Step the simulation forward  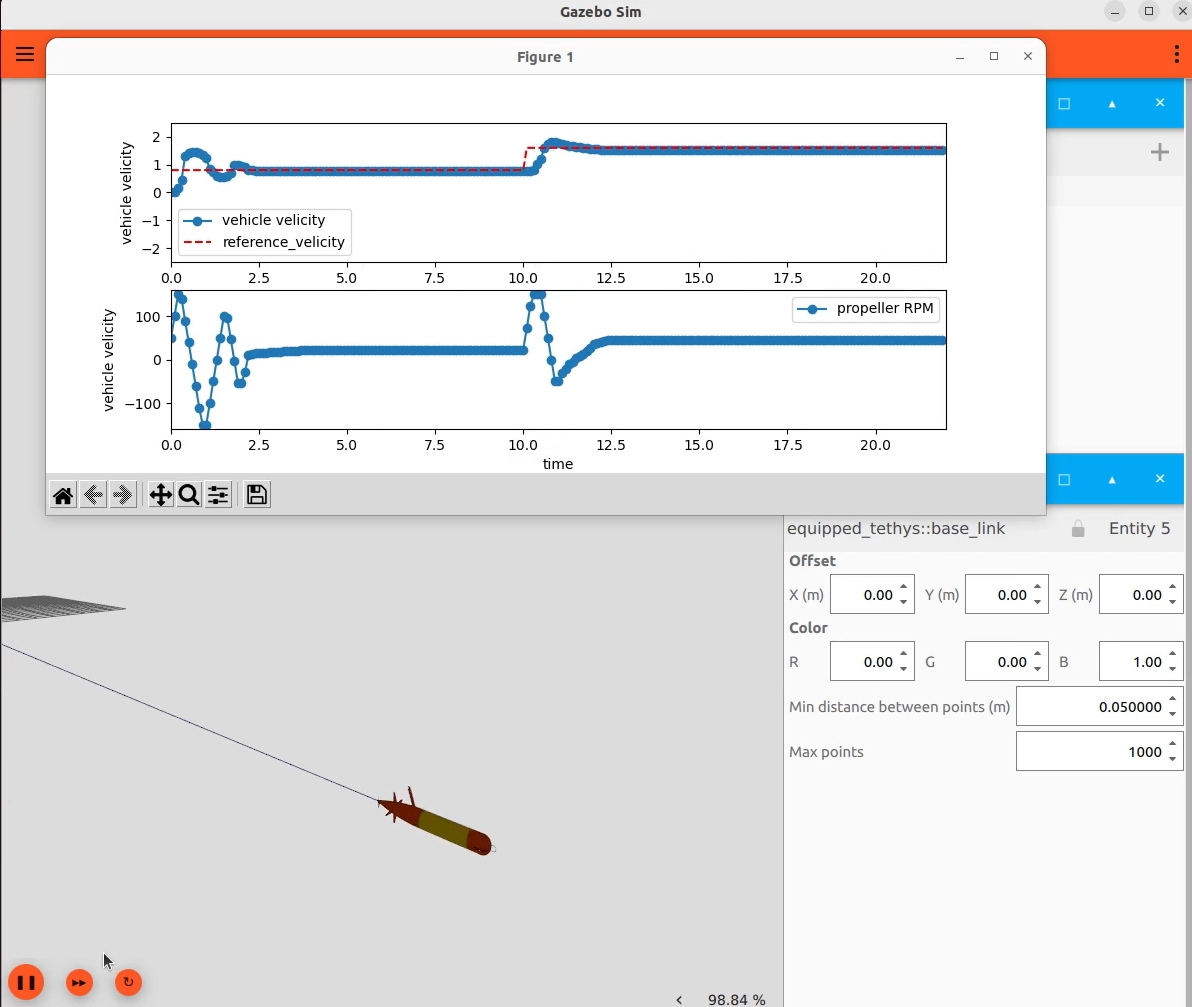pos(79,983)
